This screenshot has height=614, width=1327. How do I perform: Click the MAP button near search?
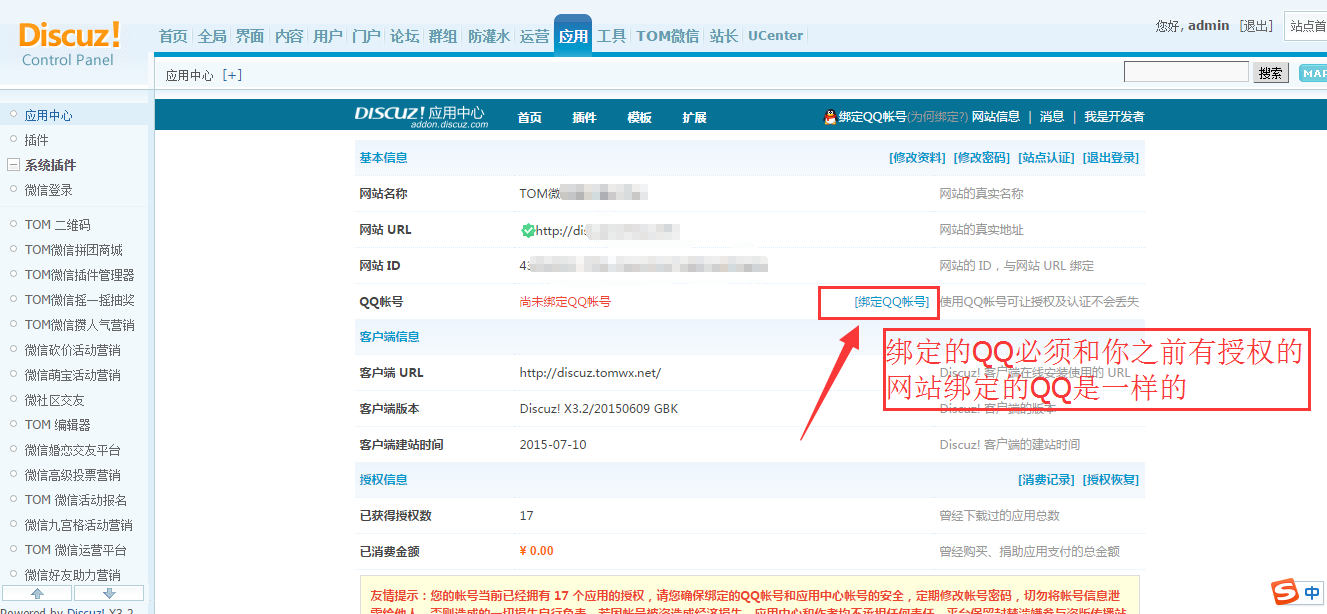point(1312,73)
